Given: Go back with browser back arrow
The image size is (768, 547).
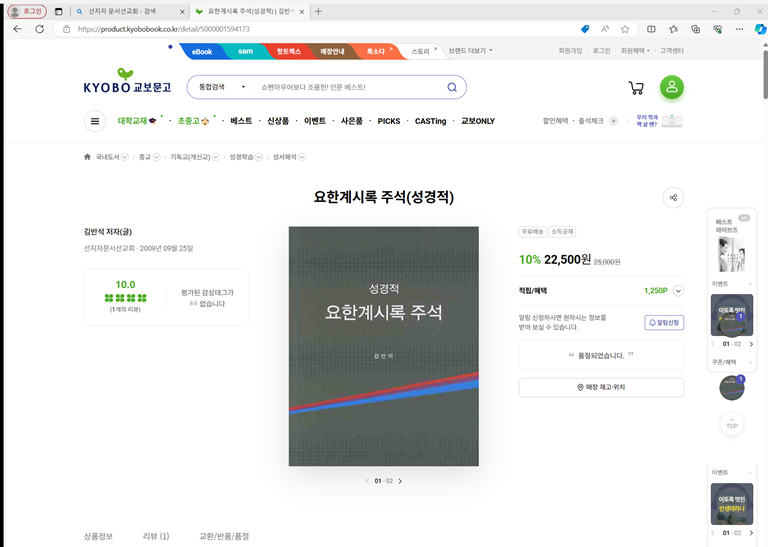Looking at the screenshot, I should [x=18, y=29].
